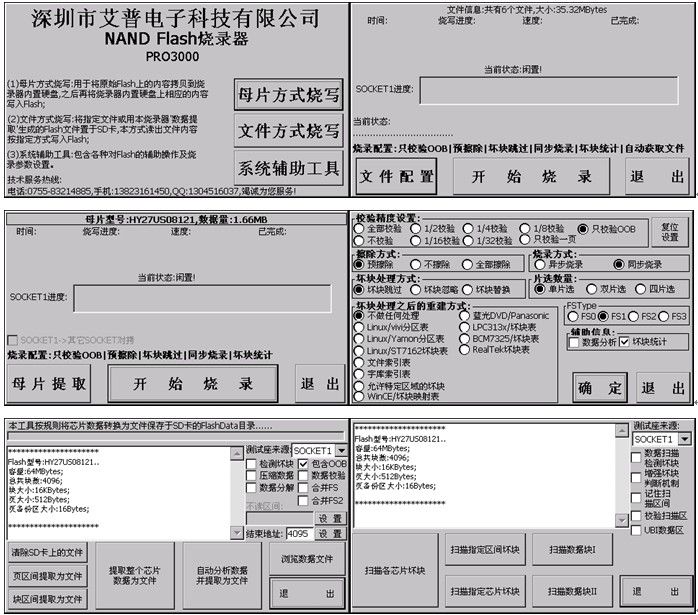Select the FS0 FSType radio

[573, 316]
